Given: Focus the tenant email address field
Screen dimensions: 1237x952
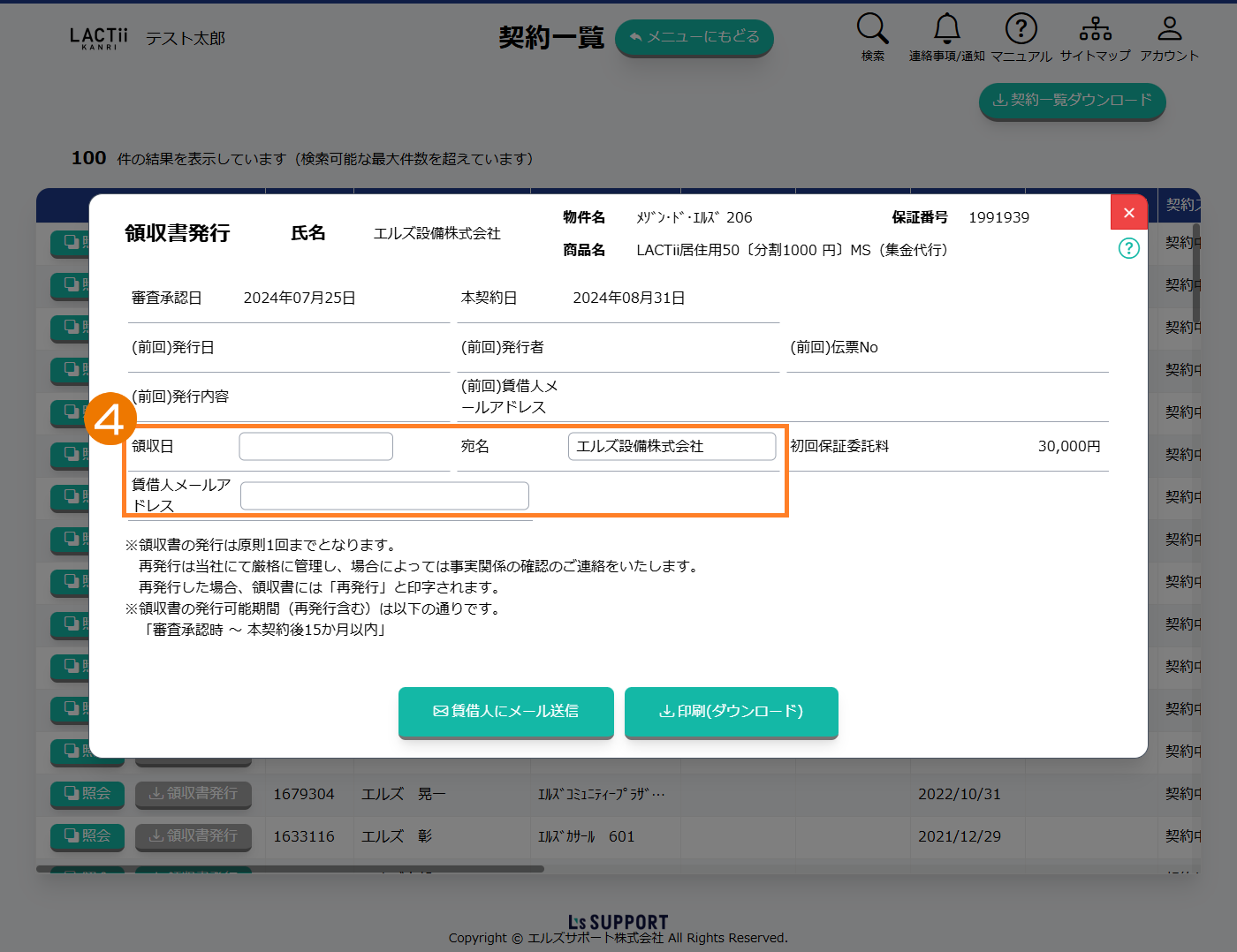Looking at the screenshot, I should tap(384, 496).
